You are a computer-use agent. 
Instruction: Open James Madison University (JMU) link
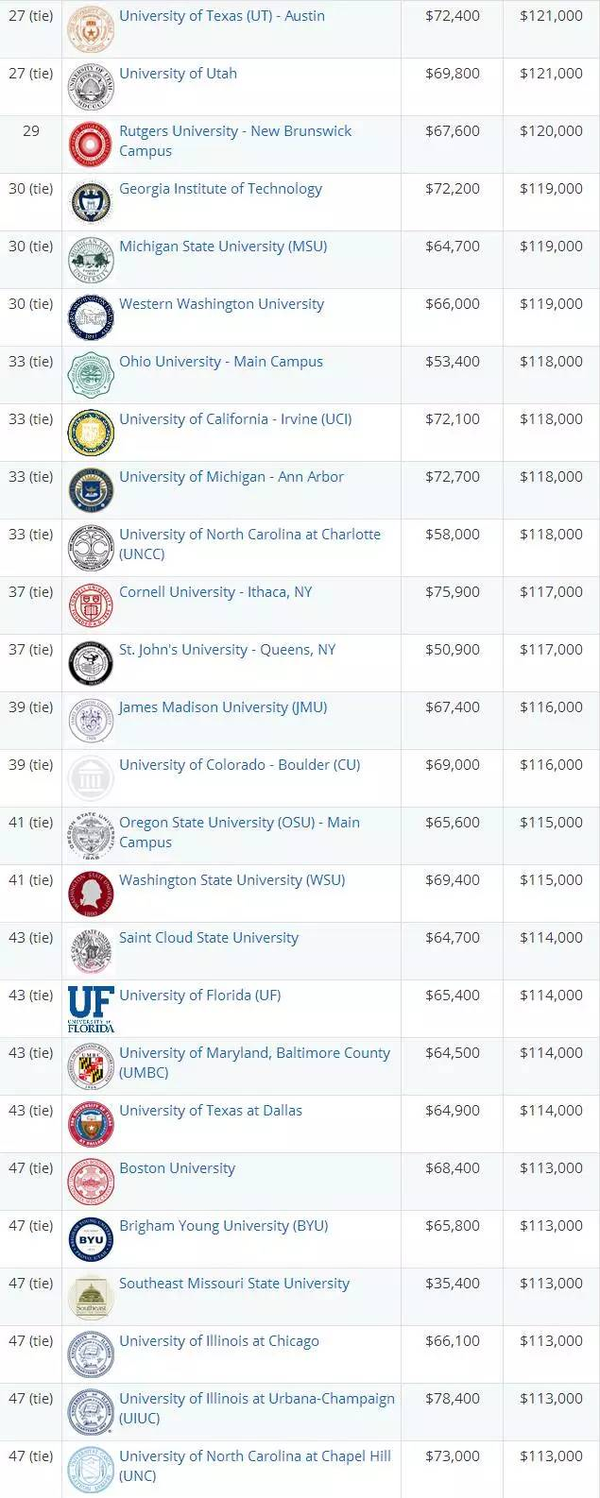tap(223, 707)
